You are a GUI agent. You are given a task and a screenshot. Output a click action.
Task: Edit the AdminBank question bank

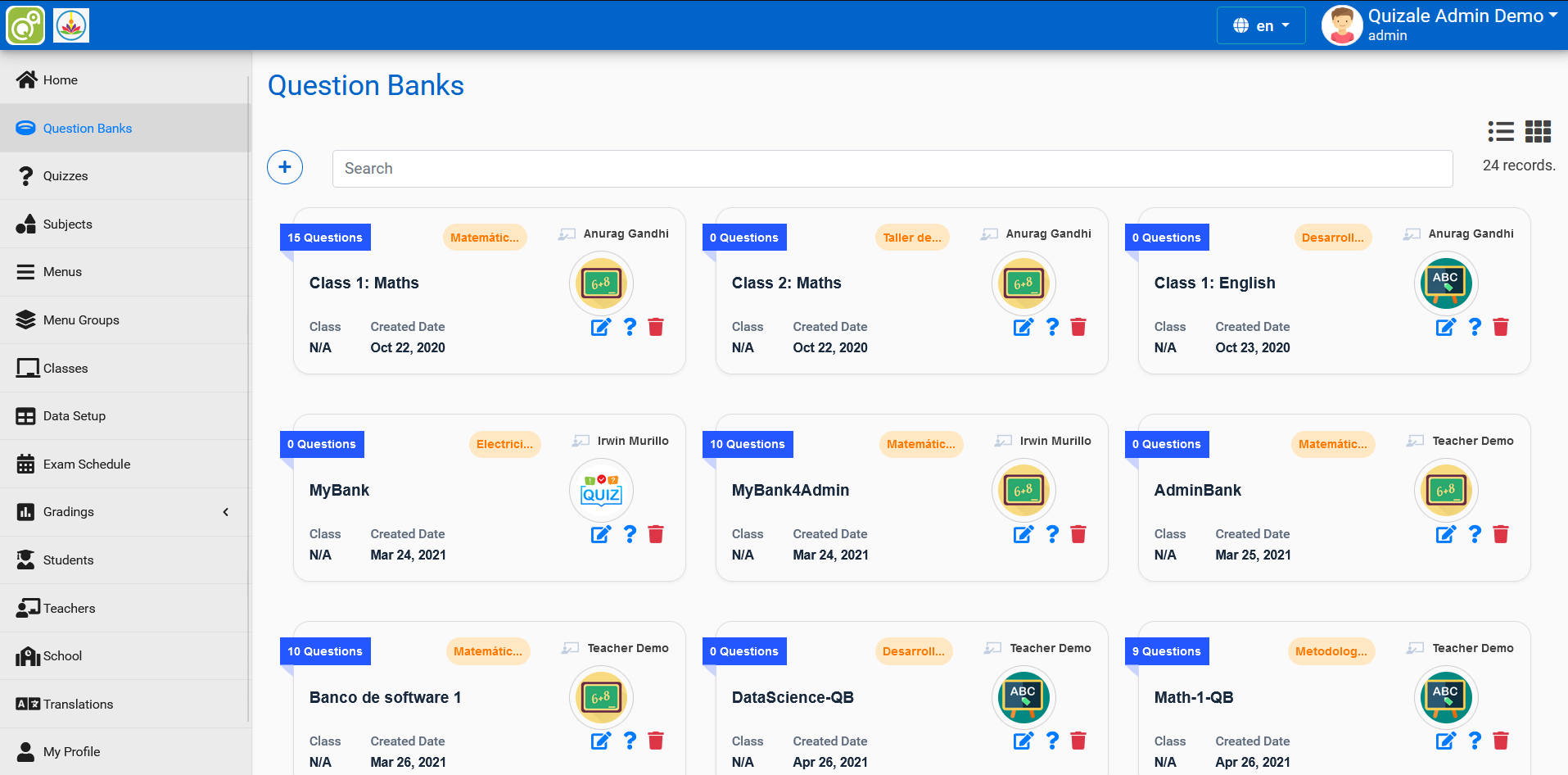tap(1445, 535)
